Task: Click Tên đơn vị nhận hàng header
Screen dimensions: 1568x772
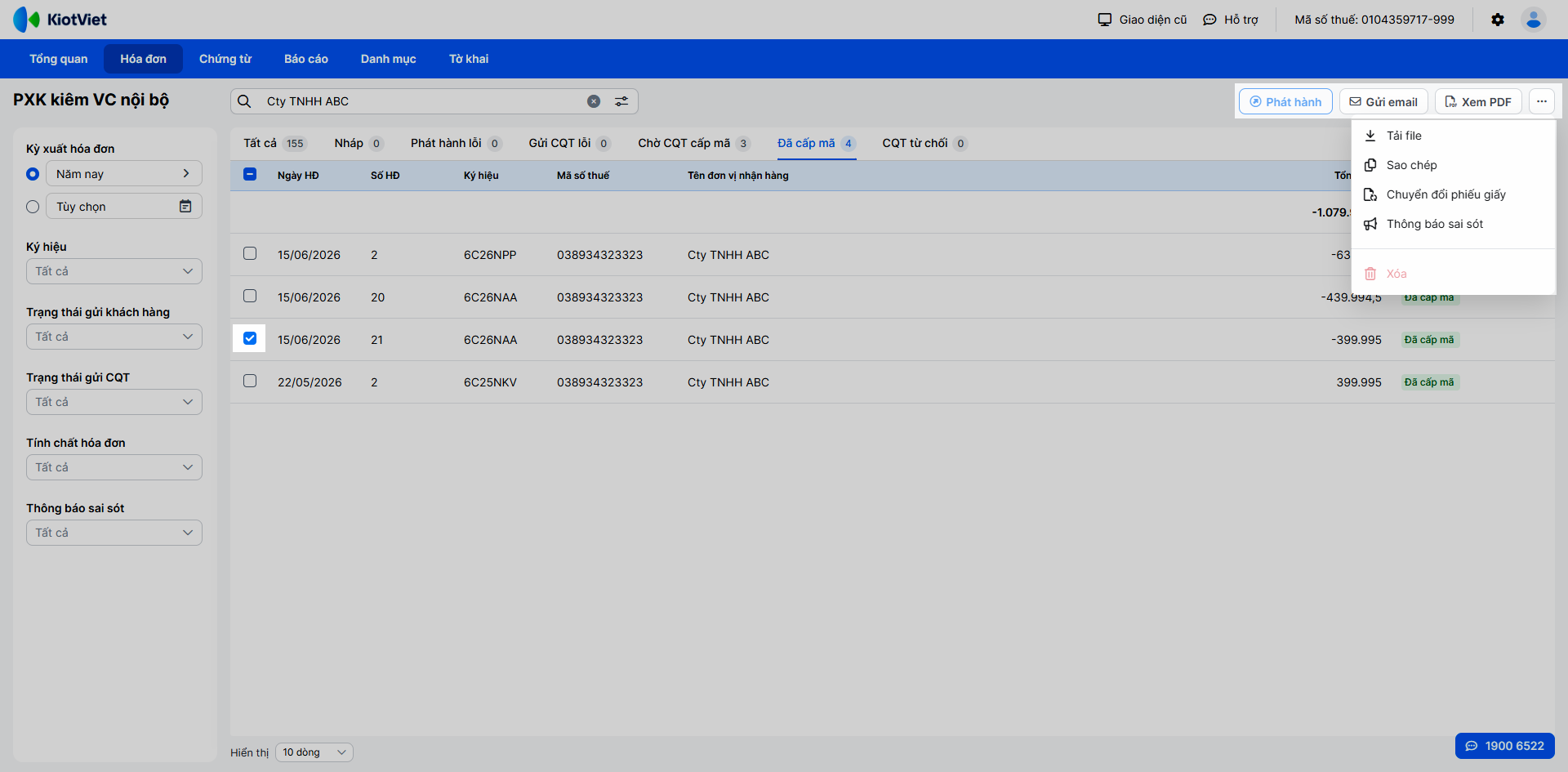Action: (x=738, y=176)
